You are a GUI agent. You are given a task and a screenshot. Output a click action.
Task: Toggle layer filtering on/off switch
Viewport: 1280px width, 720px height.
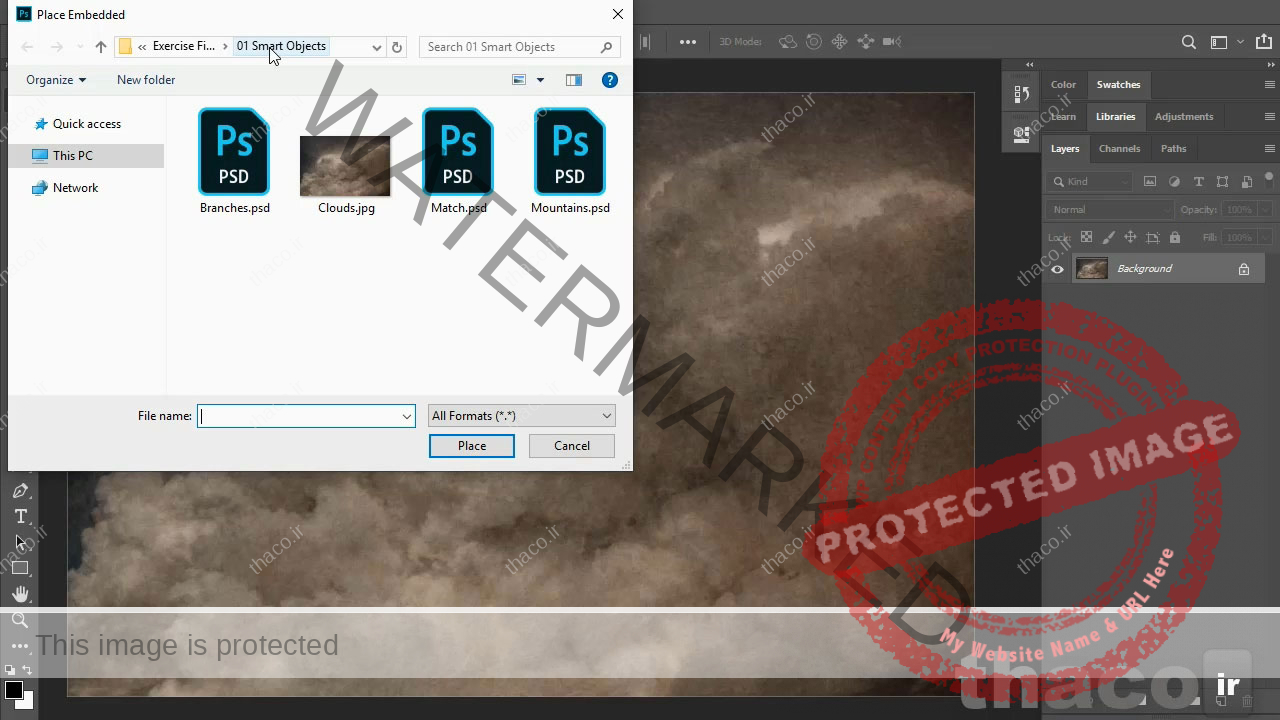(x=1269, y=181)
